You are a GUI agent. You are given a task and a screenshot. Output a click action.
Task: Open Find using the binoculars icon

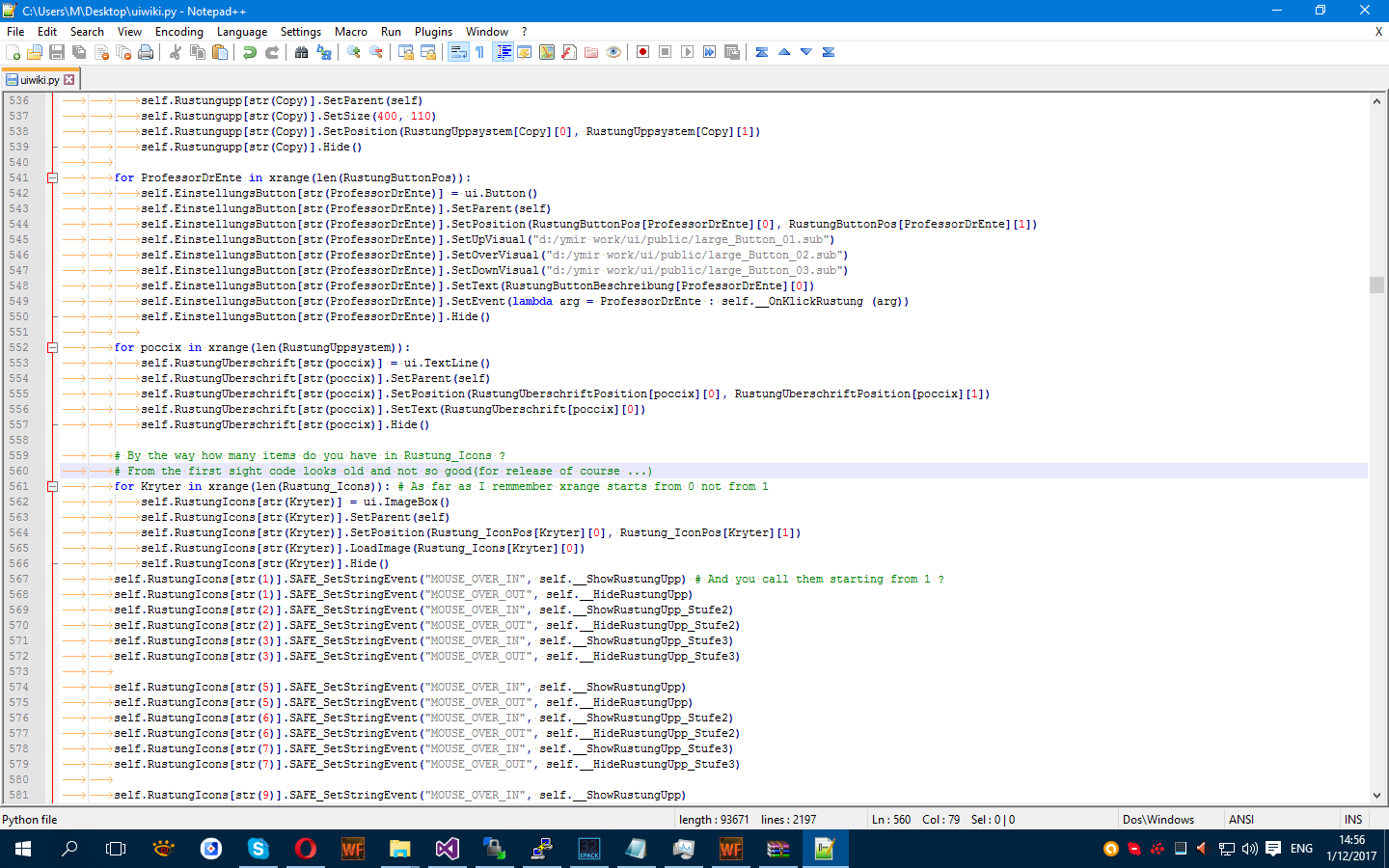pos(302,52)
